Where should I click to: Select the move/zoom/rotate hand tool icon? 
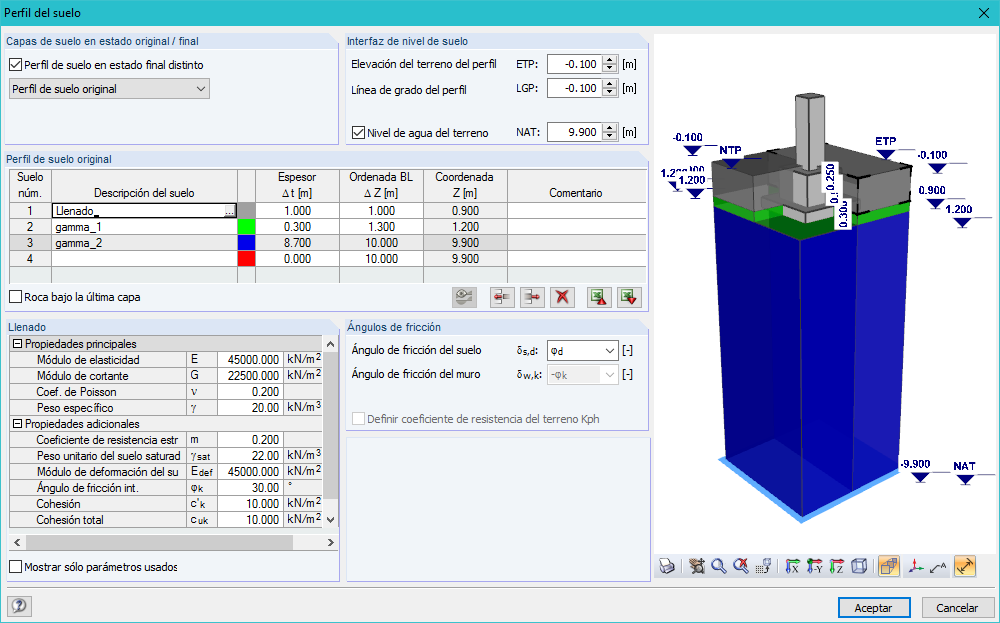pyautogui.click(x=696, y=566)
